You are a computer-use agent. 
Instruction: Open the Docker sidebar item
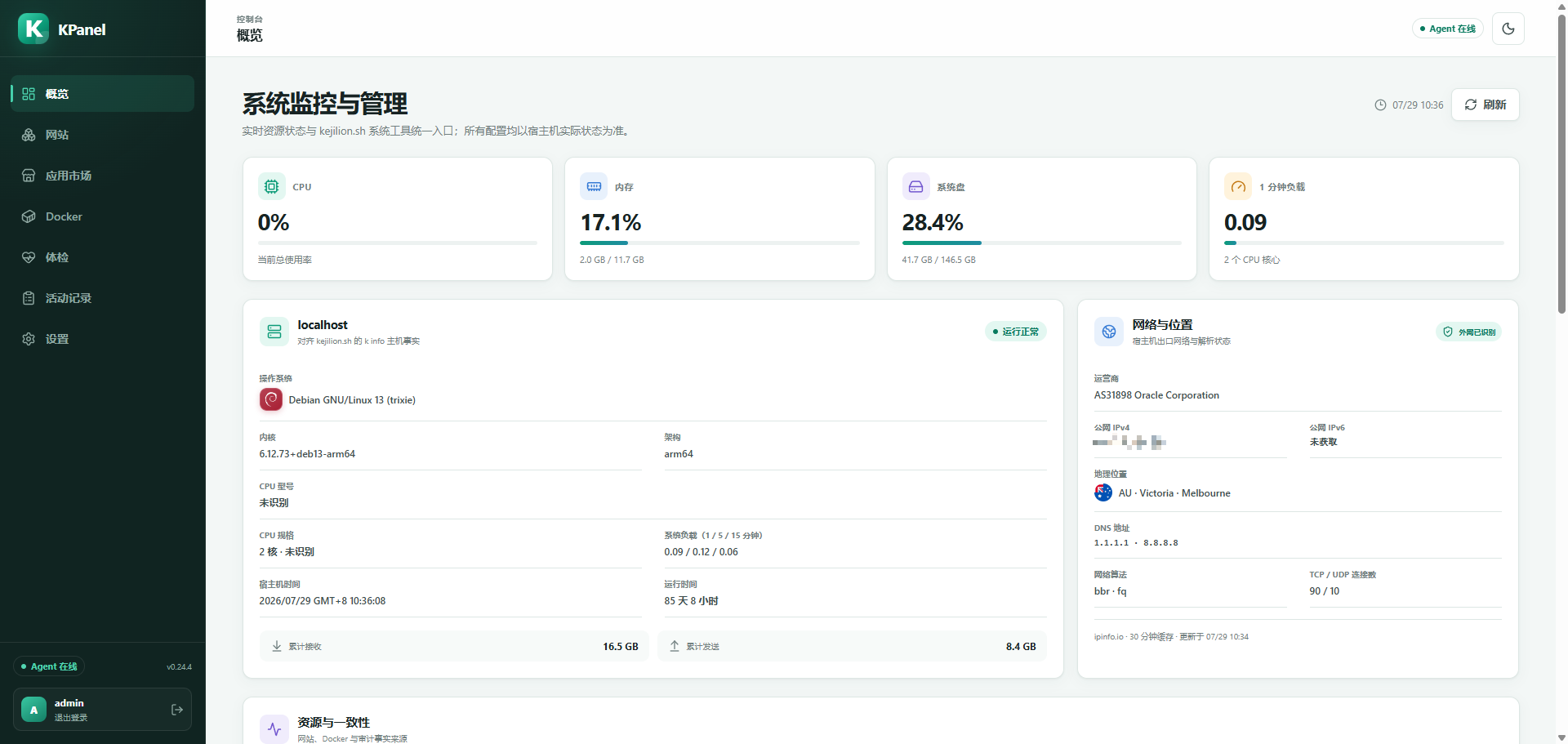(102, 216)
